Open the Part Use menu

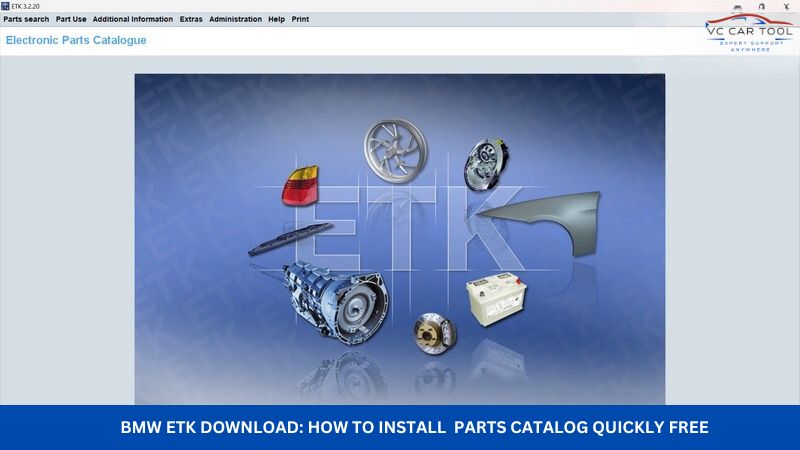coord(71,19)
